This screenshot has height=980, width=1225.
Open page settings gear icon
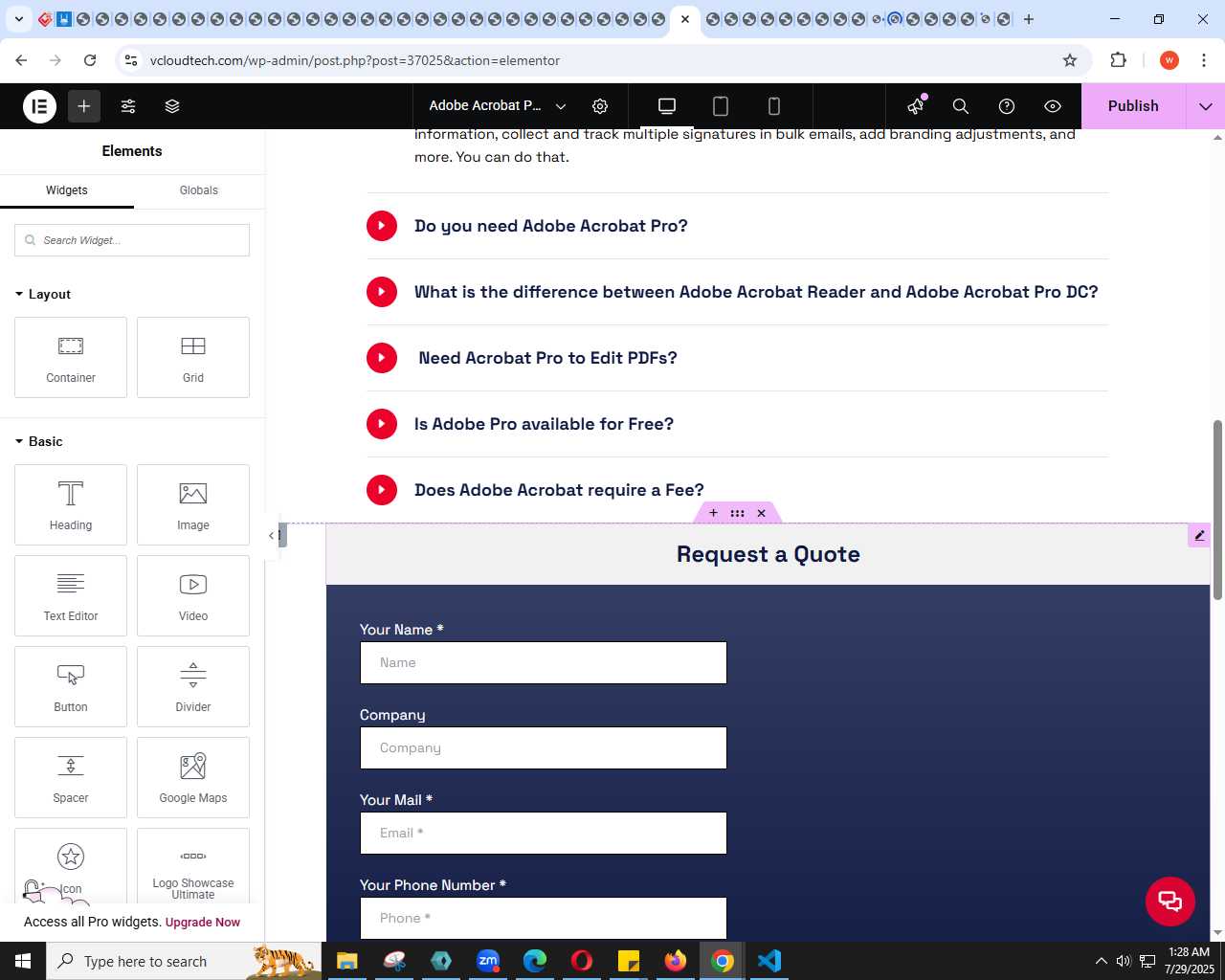[600, 106]
